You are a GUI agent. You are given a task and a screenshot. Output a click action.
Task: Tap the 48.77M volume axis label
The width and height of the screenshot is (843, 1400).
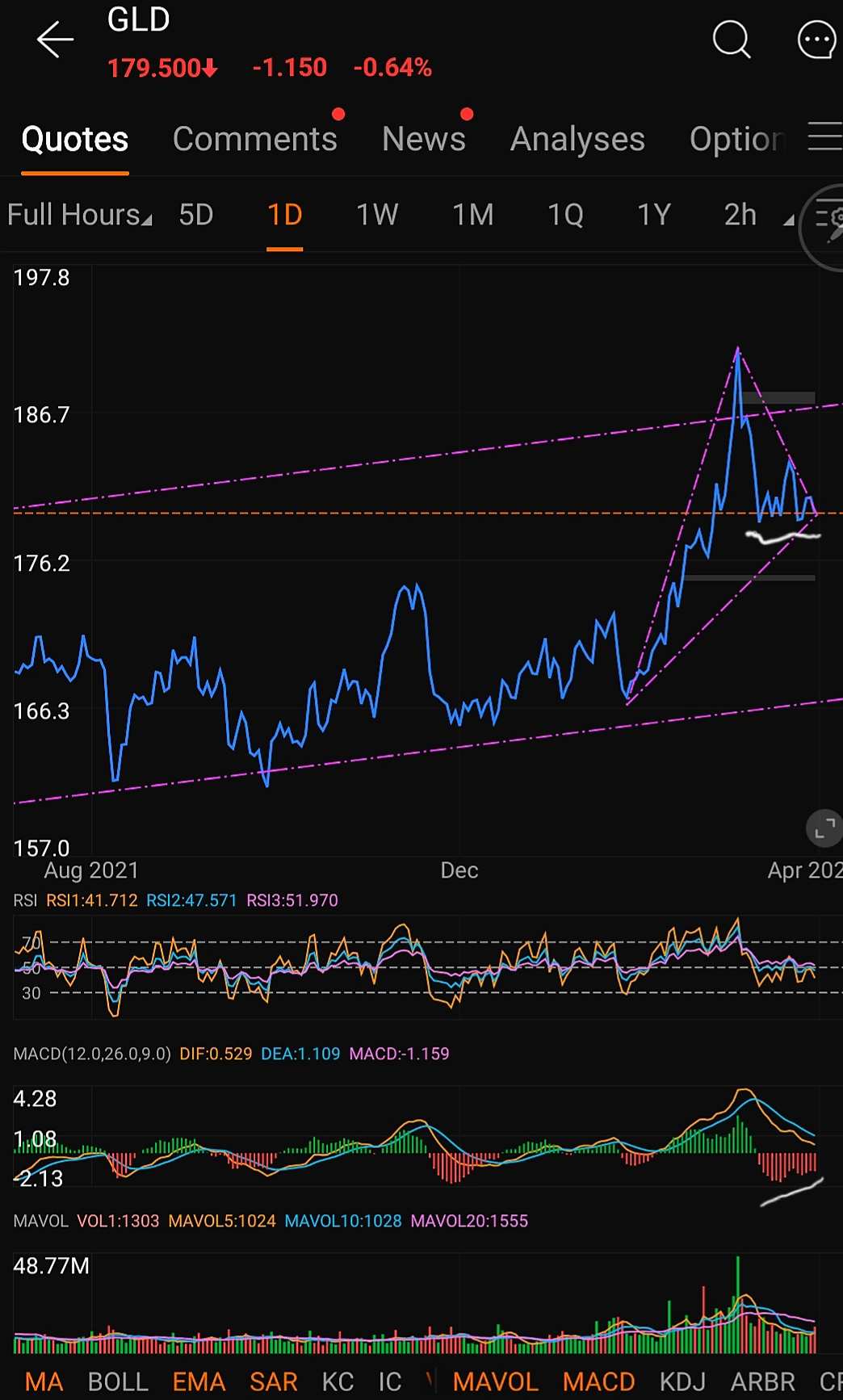(51, 1266)
